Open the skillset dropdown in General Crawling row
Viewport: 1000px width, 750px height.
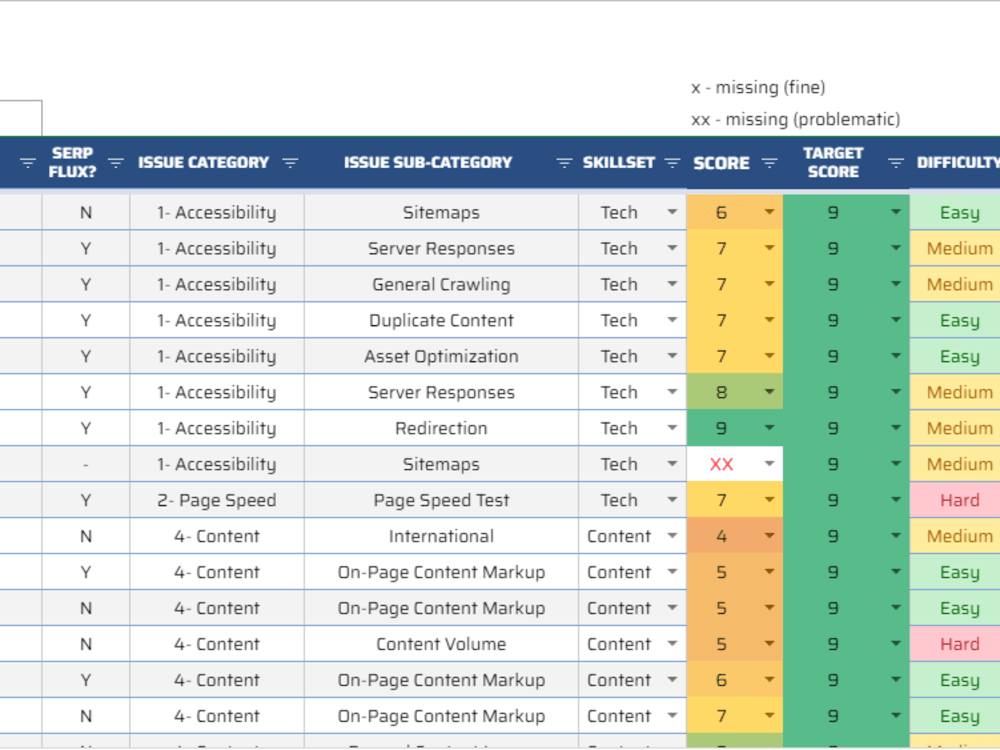(672, 284)
